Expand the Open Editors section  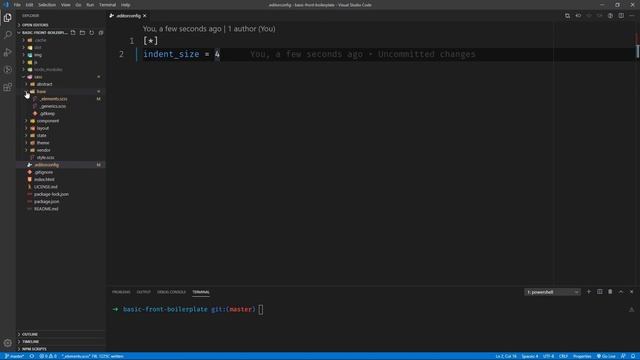tap(61, 25)
